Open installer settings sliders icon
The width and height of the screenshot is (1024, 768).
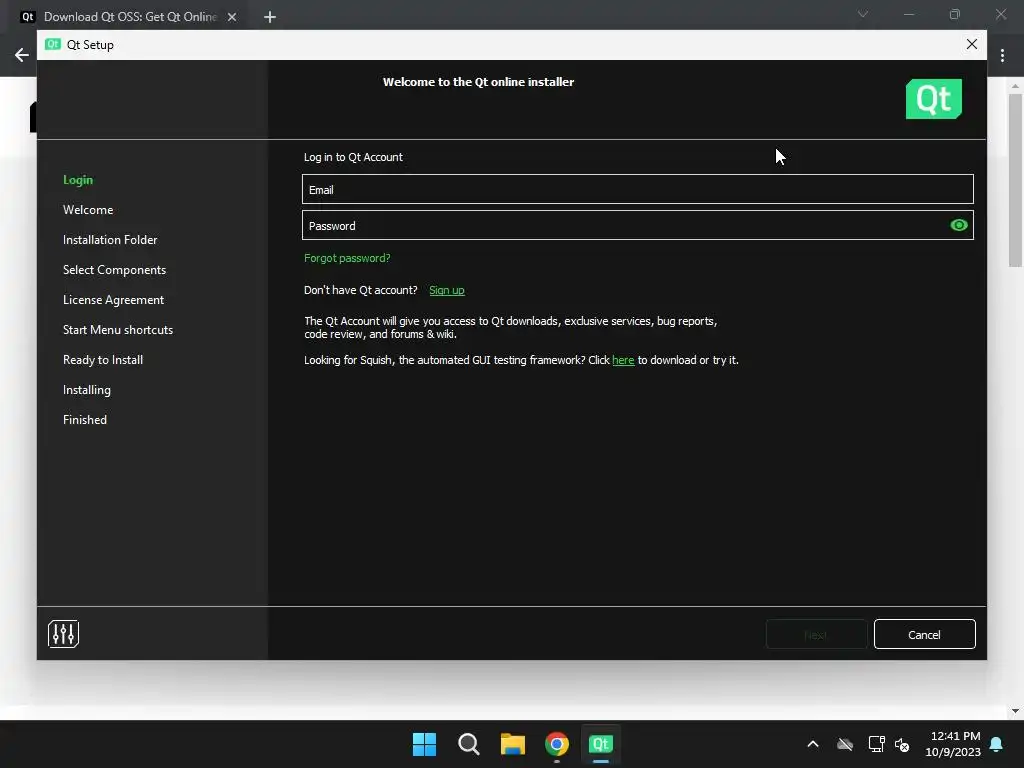[63, 633]
